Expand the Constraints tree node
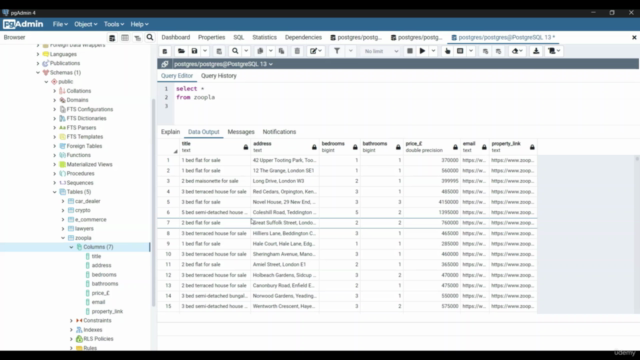This screenshot has height=360, width=640. pyautogui.click(x=71, y=321)
